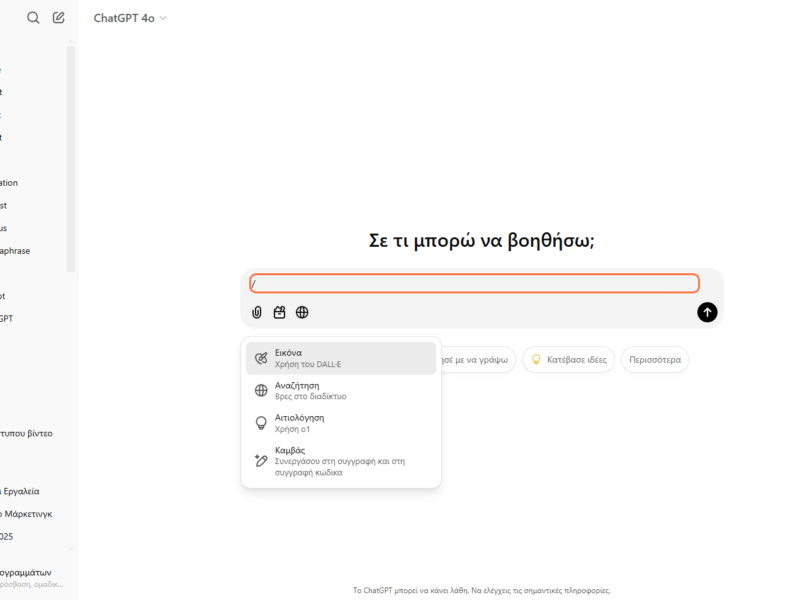Attach a file using the paperclip icon

(x=257, y=312)
